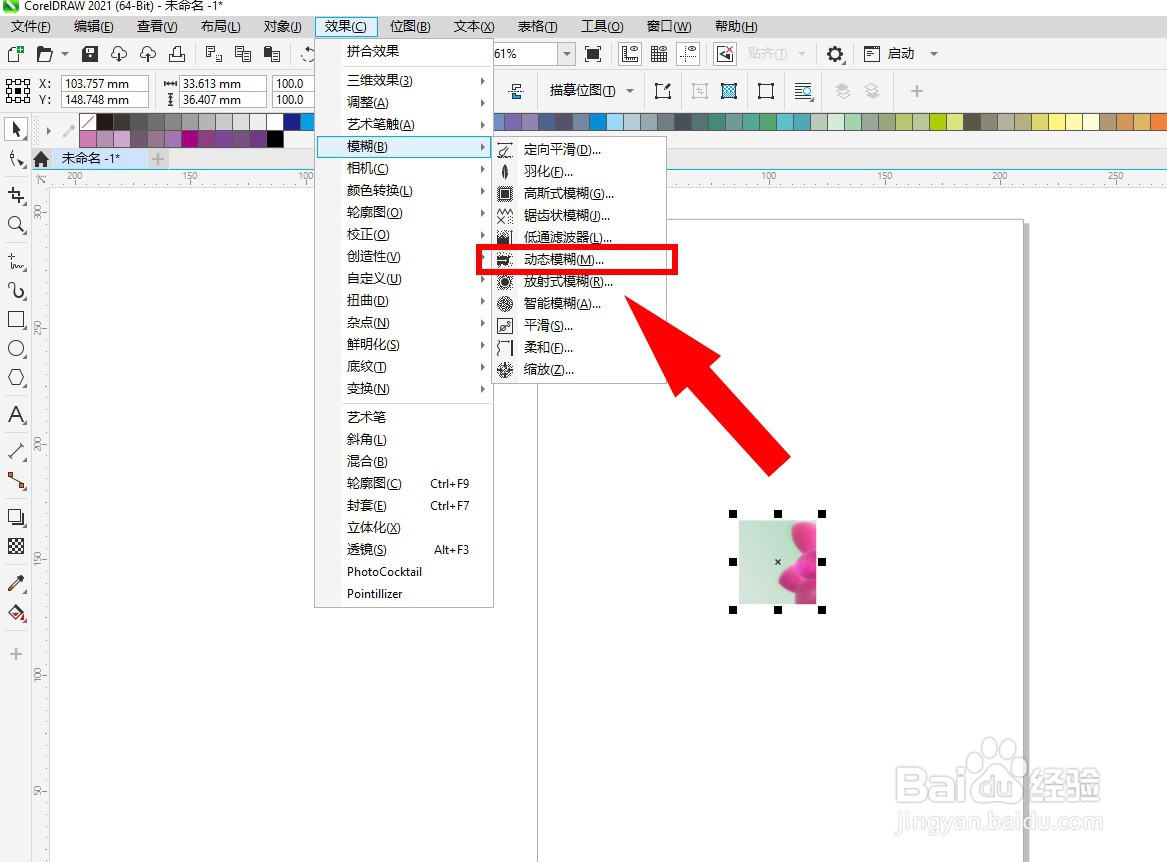Image resolution: width=1167 pixels, height=862 pixels.
Task: Click the Full-screen preview icon
Action: (593, 54)
